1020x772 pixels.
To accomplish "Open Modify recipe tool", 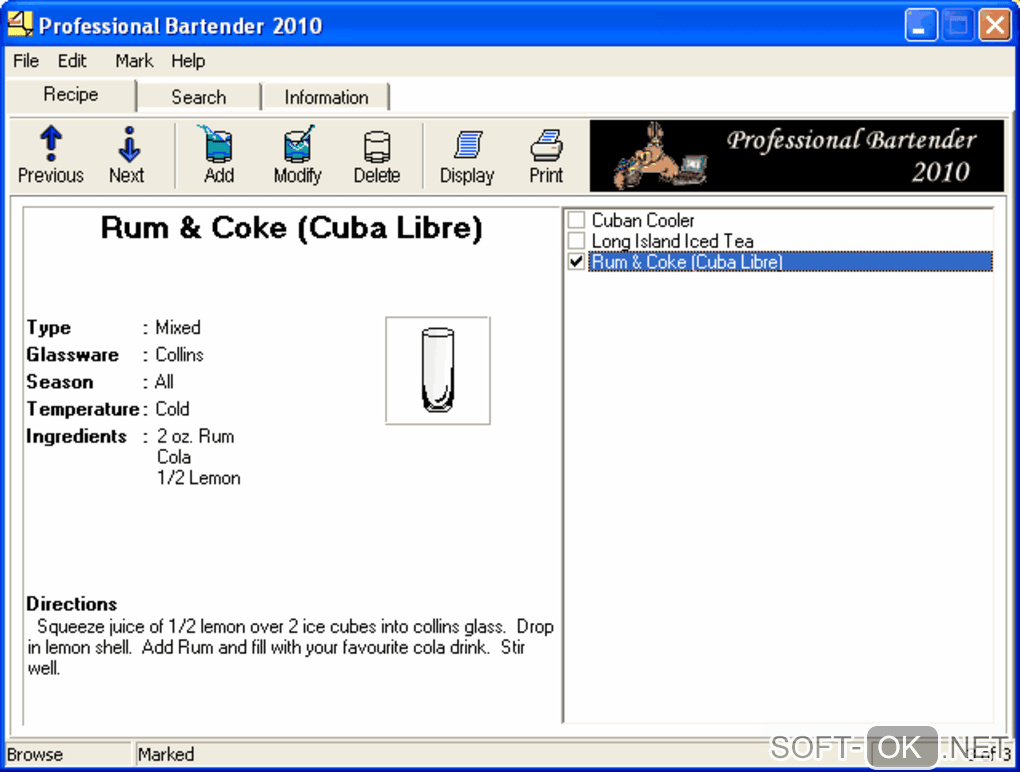I will point(298,155).
